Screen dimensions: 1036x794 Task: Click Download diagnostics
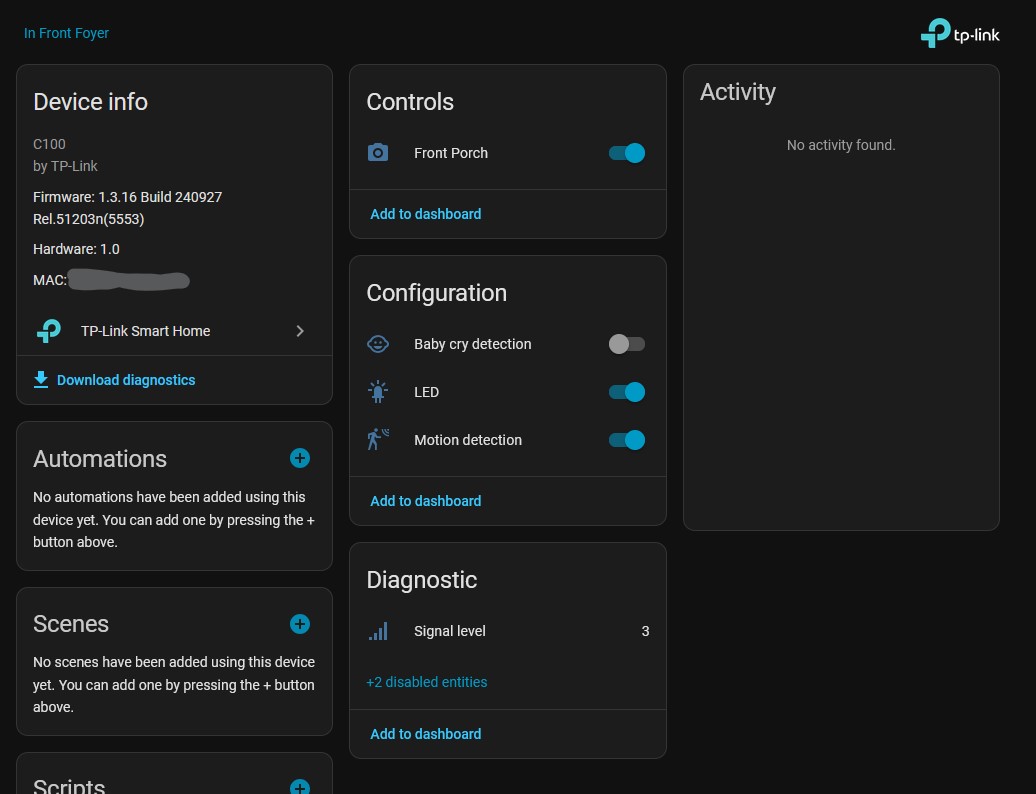126,380
